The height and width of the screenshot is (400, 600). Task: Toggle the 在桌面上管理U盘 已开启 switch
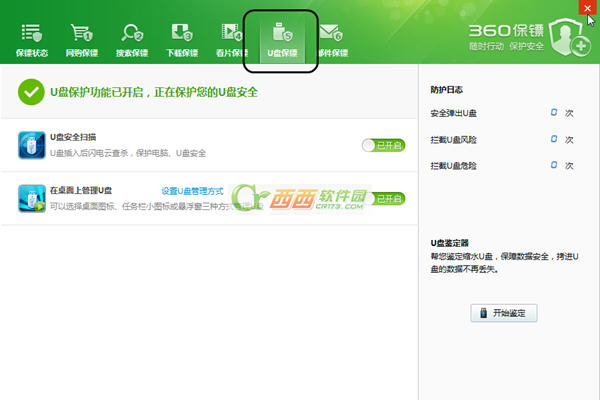click(388, 198)
